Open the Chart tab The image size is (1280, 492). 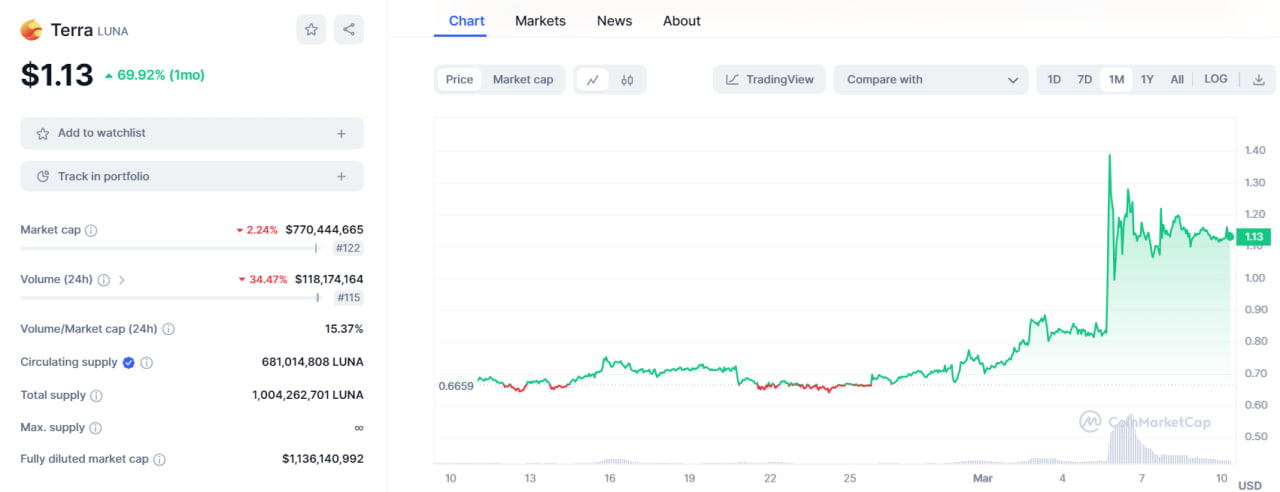467,21
